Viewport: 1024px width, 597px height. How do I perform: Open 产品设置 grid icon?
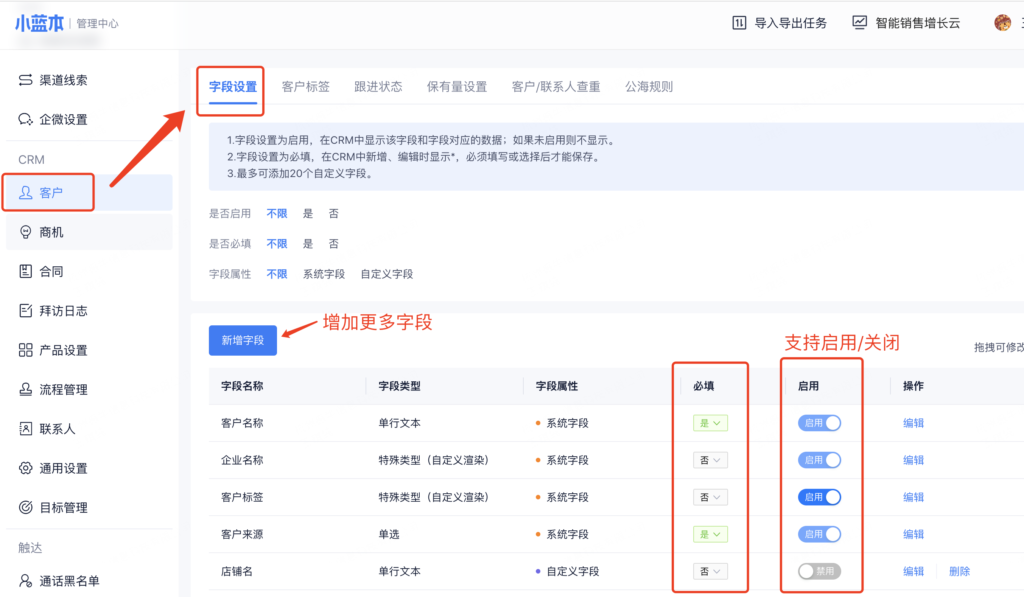tap(26, 350)
